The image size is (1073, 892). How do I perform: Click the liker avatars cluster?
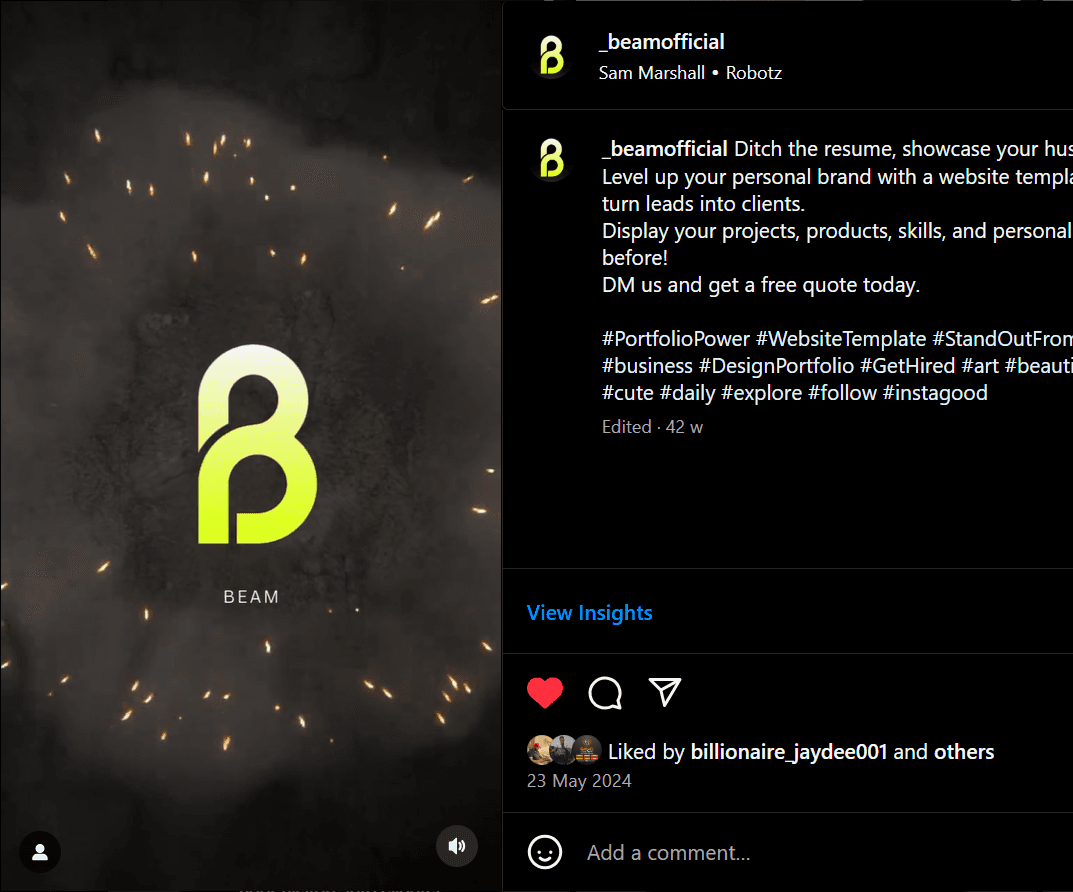[564, 750]
